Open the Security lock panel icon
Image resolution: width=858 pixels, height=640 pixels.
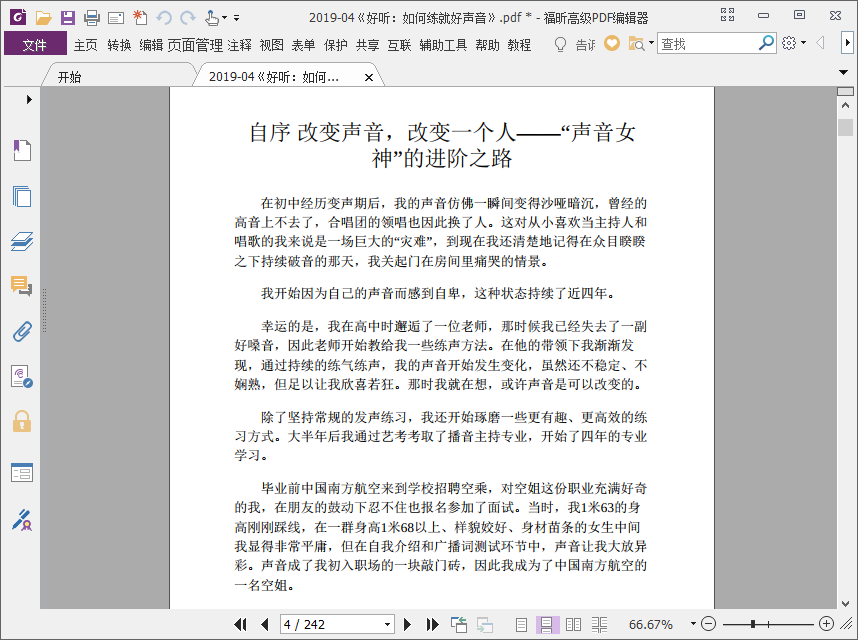[x=22, y=421]
